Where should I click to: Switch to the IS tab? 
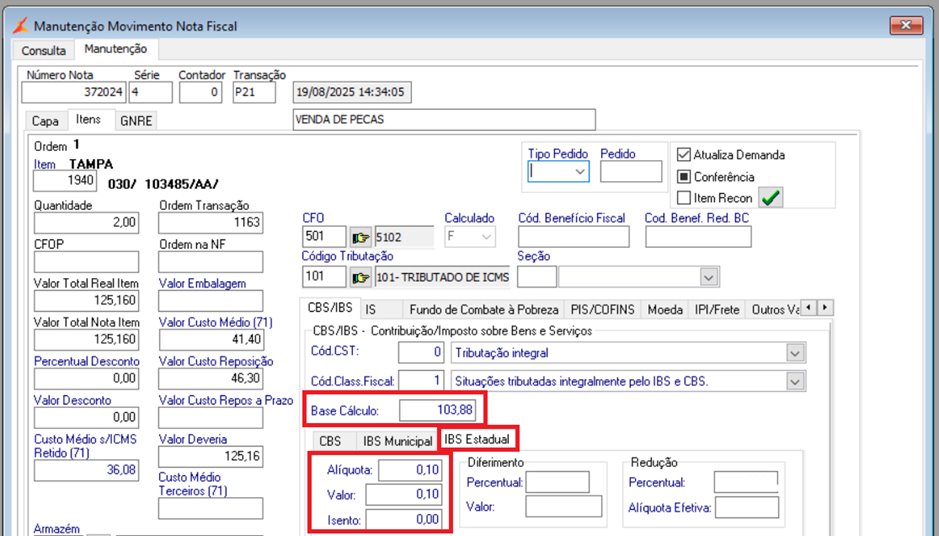tap(371, 310)
